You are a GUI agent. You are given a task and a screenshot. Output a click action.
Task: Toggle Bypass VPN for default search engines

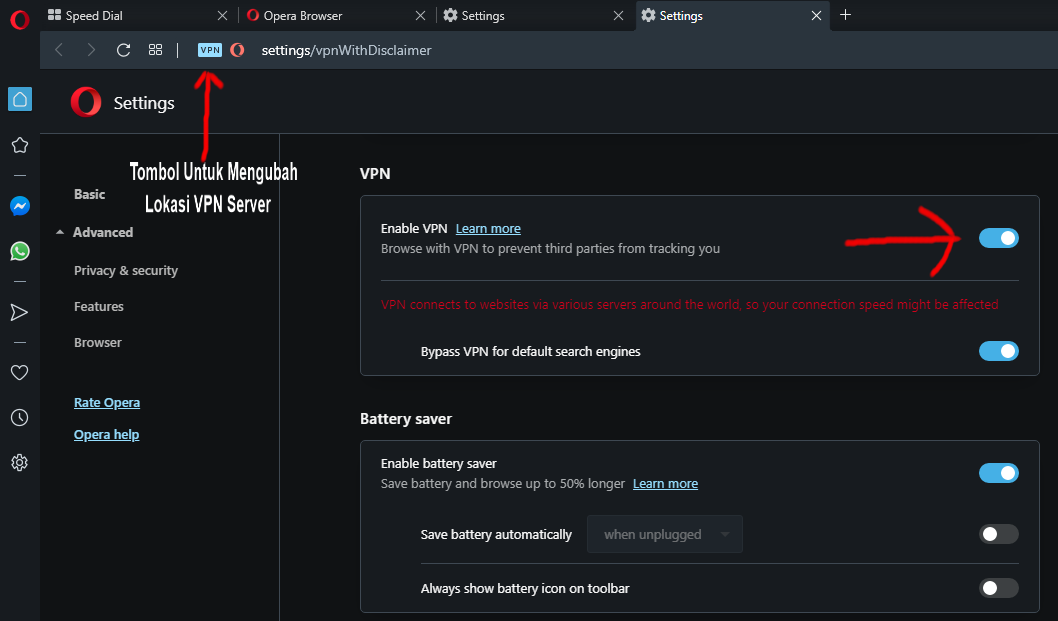999,351
